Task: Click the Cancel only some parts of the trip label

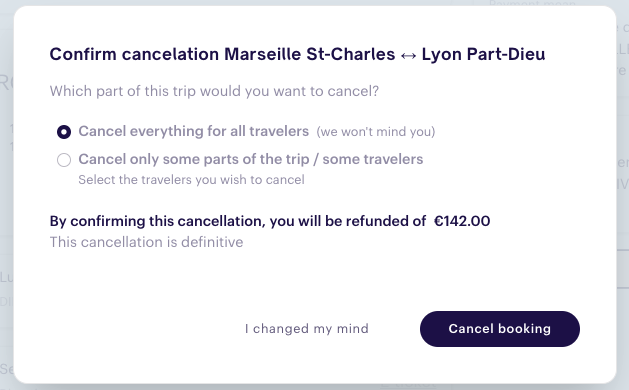Action: [x=251, y=159]
